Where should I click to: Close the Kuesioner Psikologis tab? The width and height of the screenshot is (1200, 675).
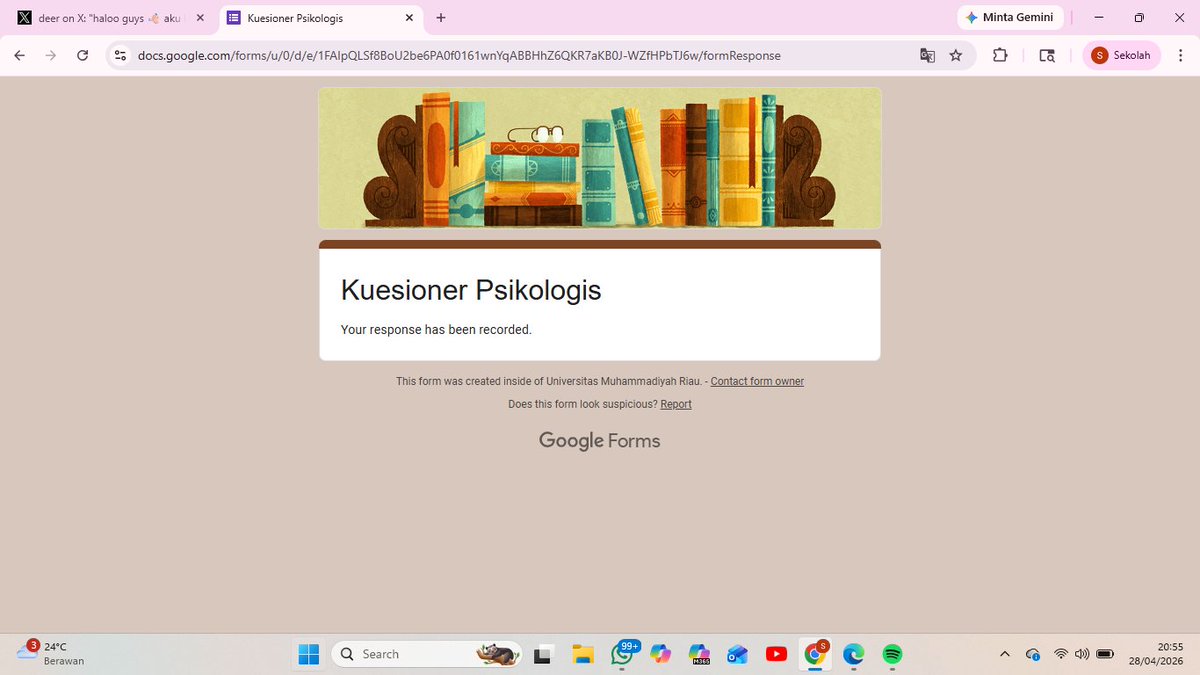click(x=408, y=18)
